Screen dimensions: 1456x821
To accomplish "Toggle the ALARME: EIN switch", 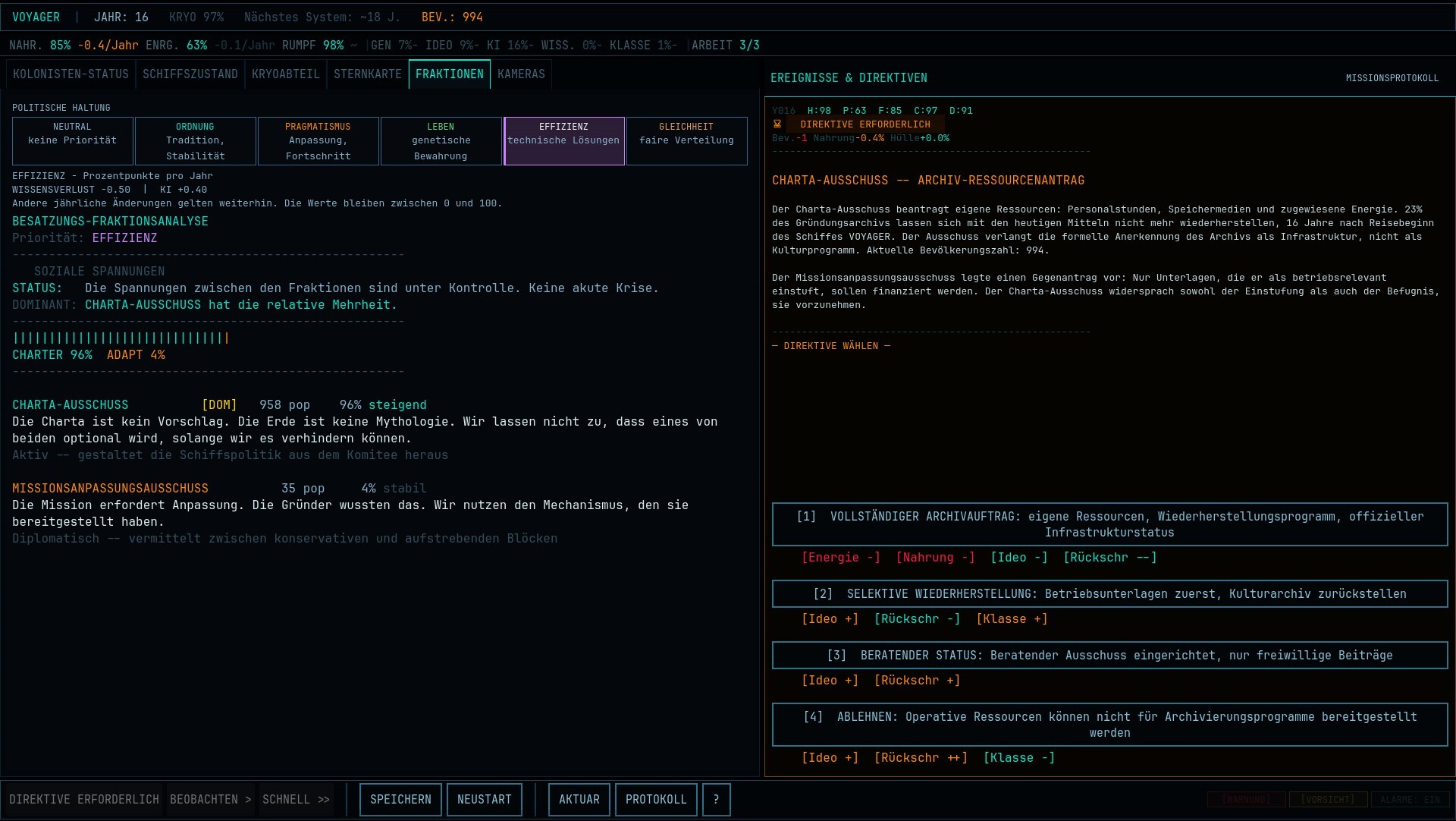I will click(x=1410, y=800).
